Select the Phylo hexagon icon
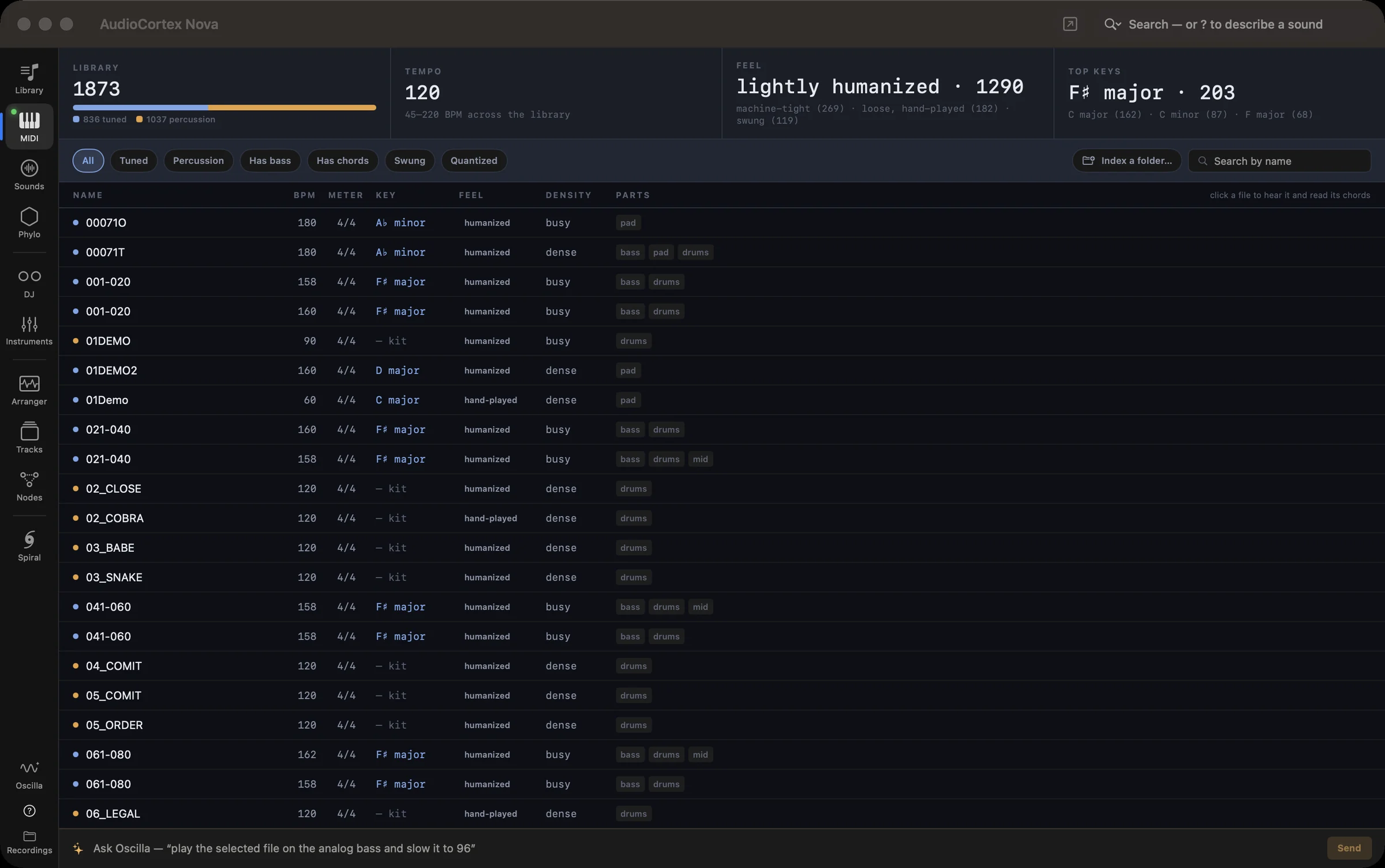This screenshot has height=868, width=1385. (29, 223)
